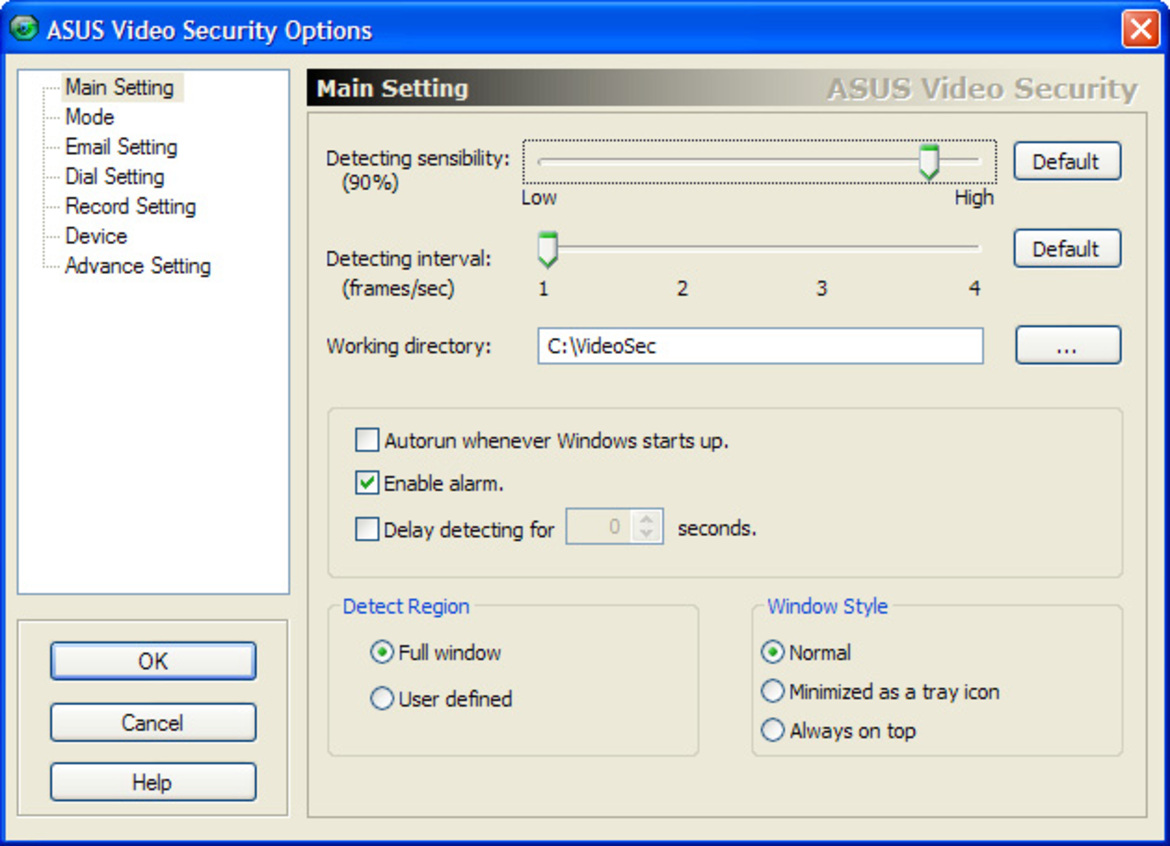Viewport: 1170px width, 846px height.
Task: Reset Detecting sensibility with its Default button
Action: pyautogui.click(x=1067, y=161)
